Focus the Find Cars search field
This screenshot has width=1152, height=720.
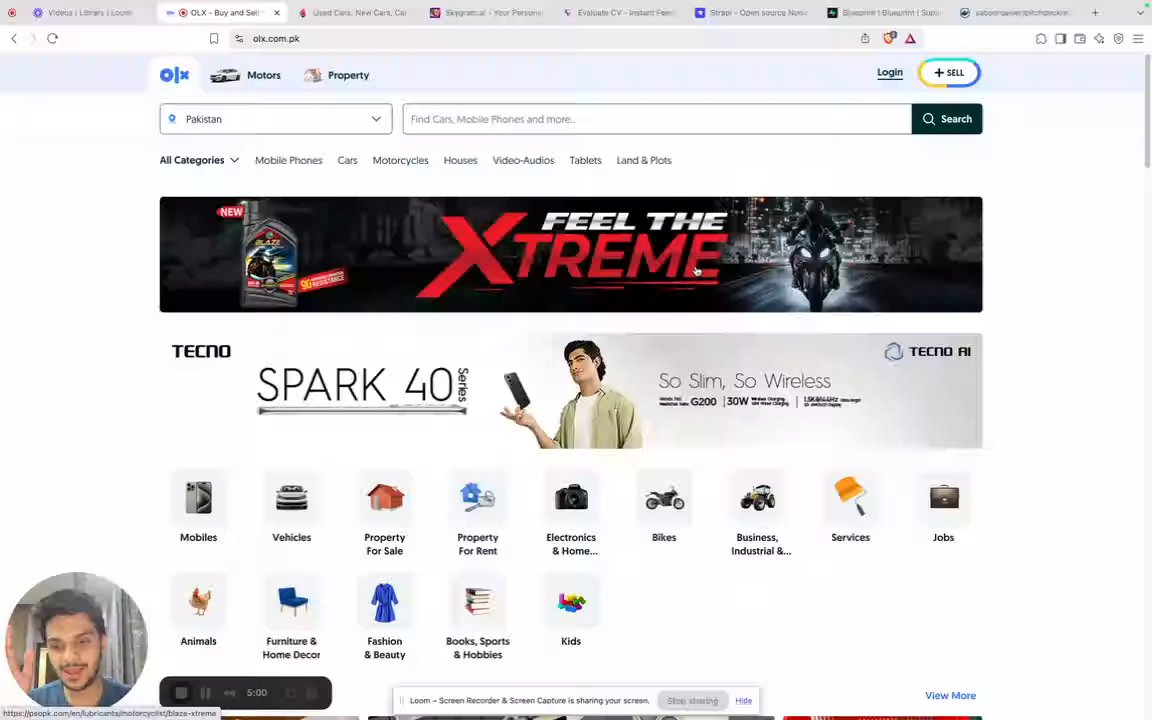tap(657, 119)
